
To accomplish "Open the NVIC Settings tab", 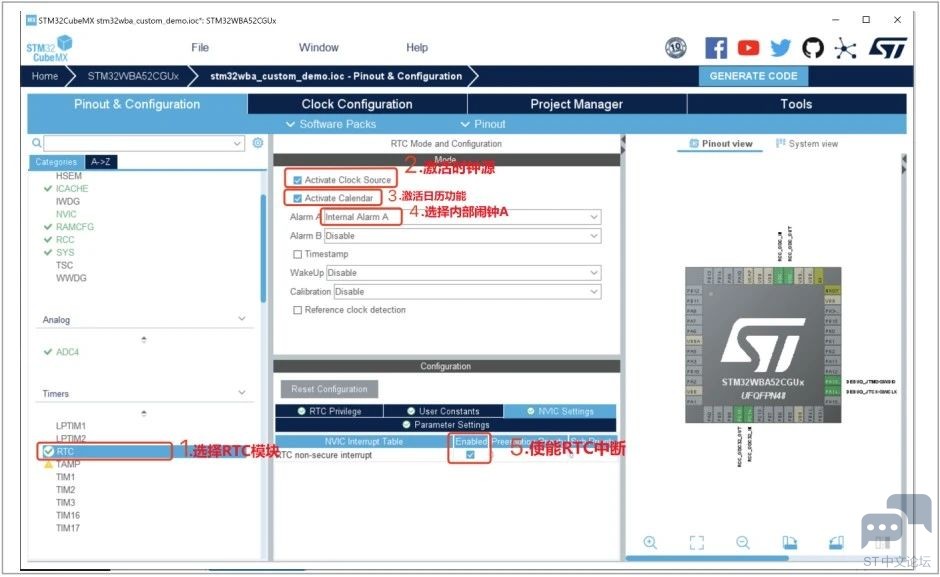I will click(x=560, y=411).
